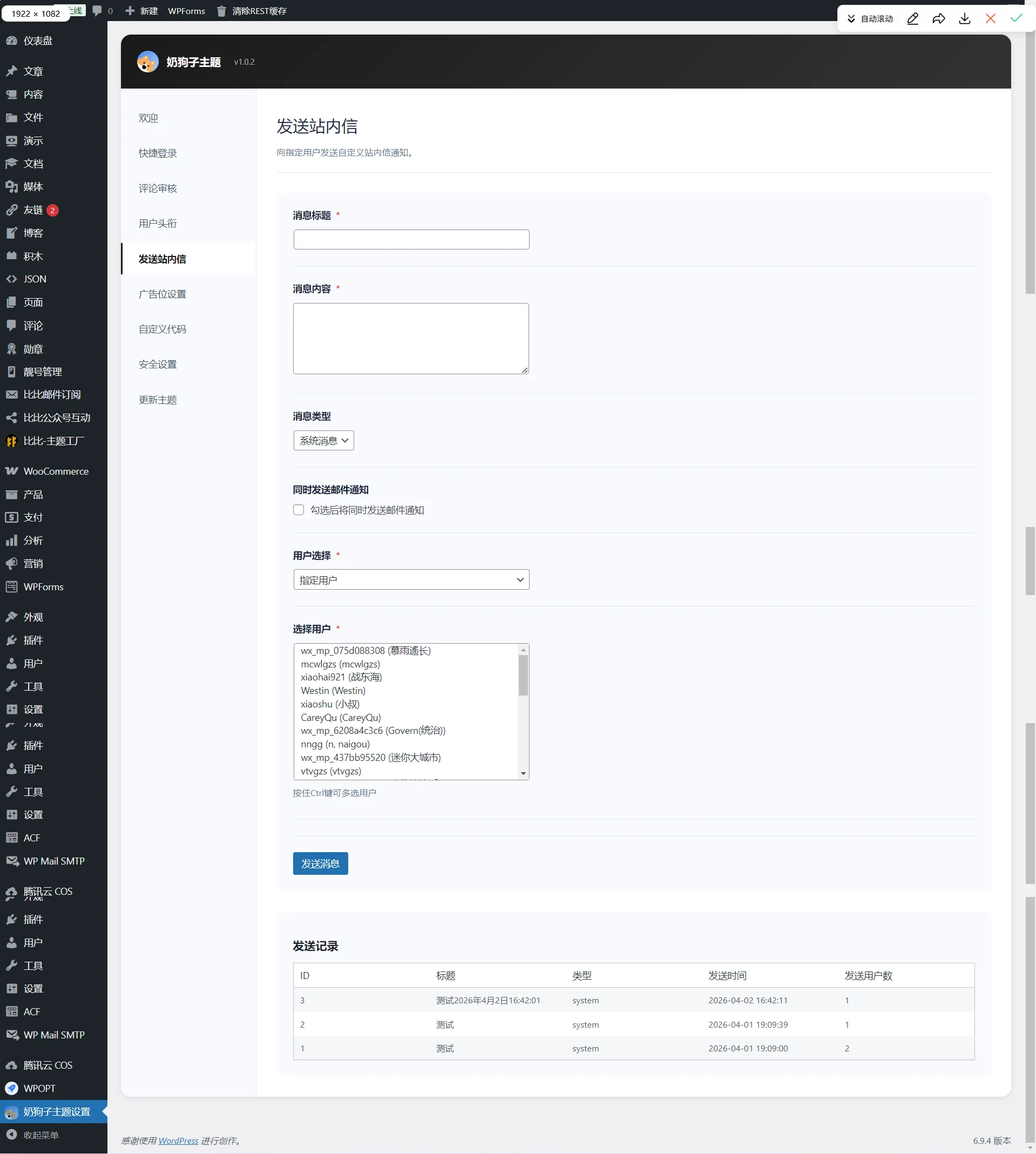Click WPForms in the top admin bar
Viewport: 1036px width, 1154px height.
click(186, 11)
